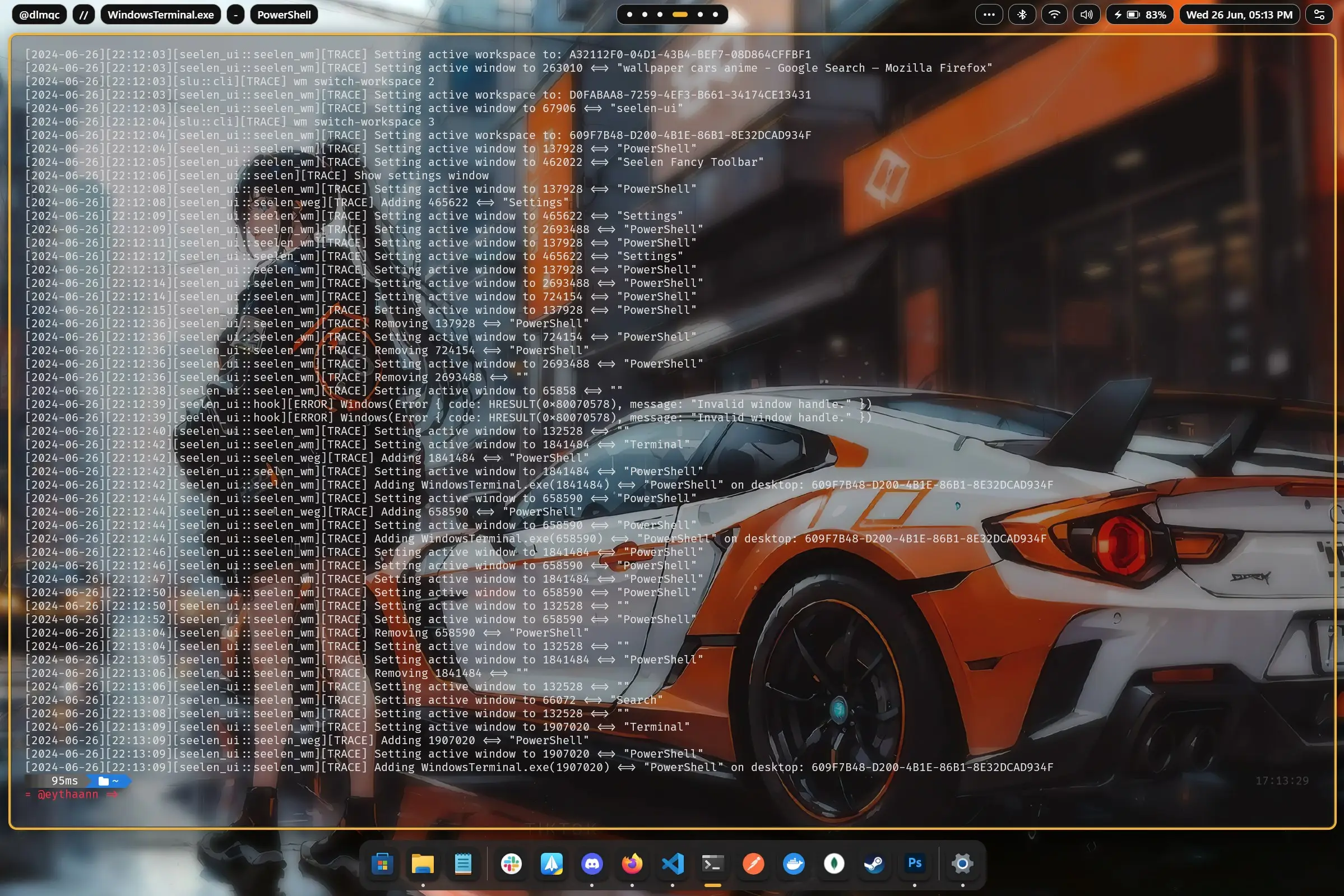Mute audio via the speaker icon
The height and width of the screenshot is (896, 1344).
point(1086,14)
